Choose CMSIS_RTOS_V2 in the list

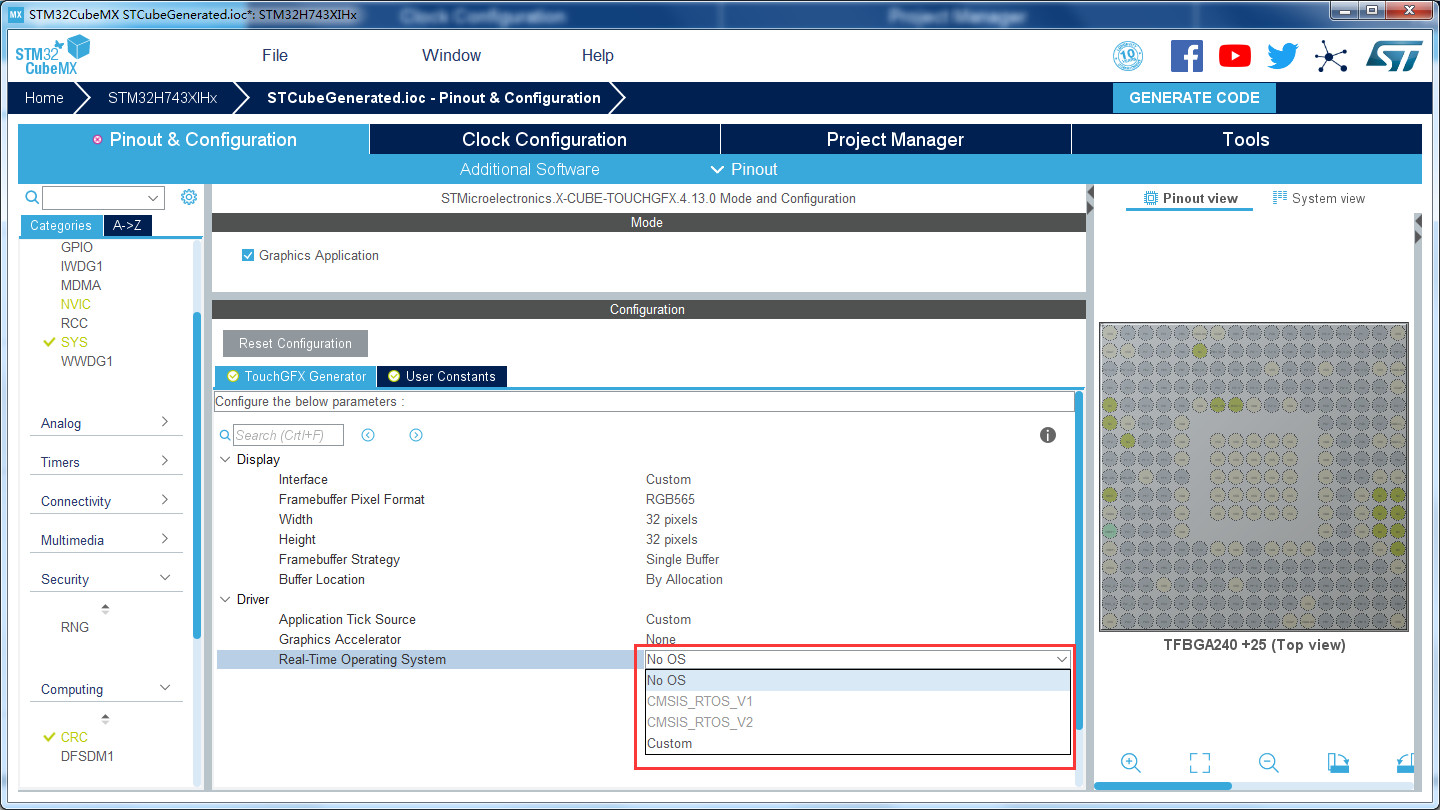[x=857, y=722]
